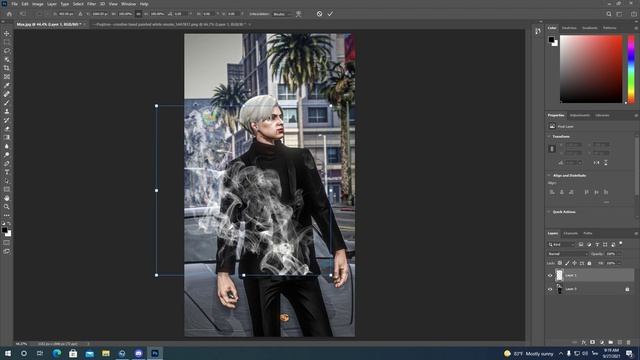
Task: Create a new group folder
Action: coord(611,342)
